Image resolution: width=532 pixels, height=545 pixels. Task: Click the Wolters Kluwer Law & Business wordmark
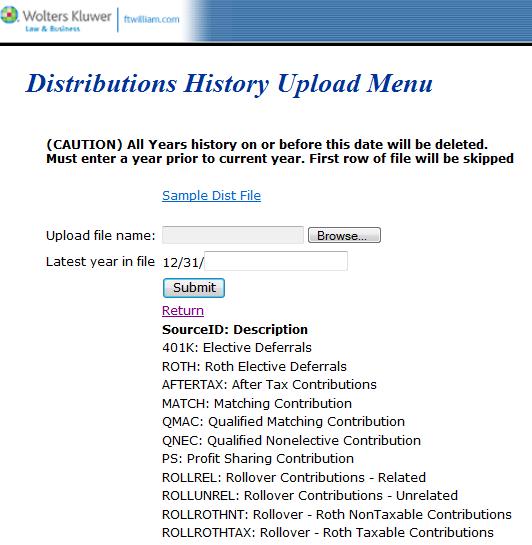[67, 21]
